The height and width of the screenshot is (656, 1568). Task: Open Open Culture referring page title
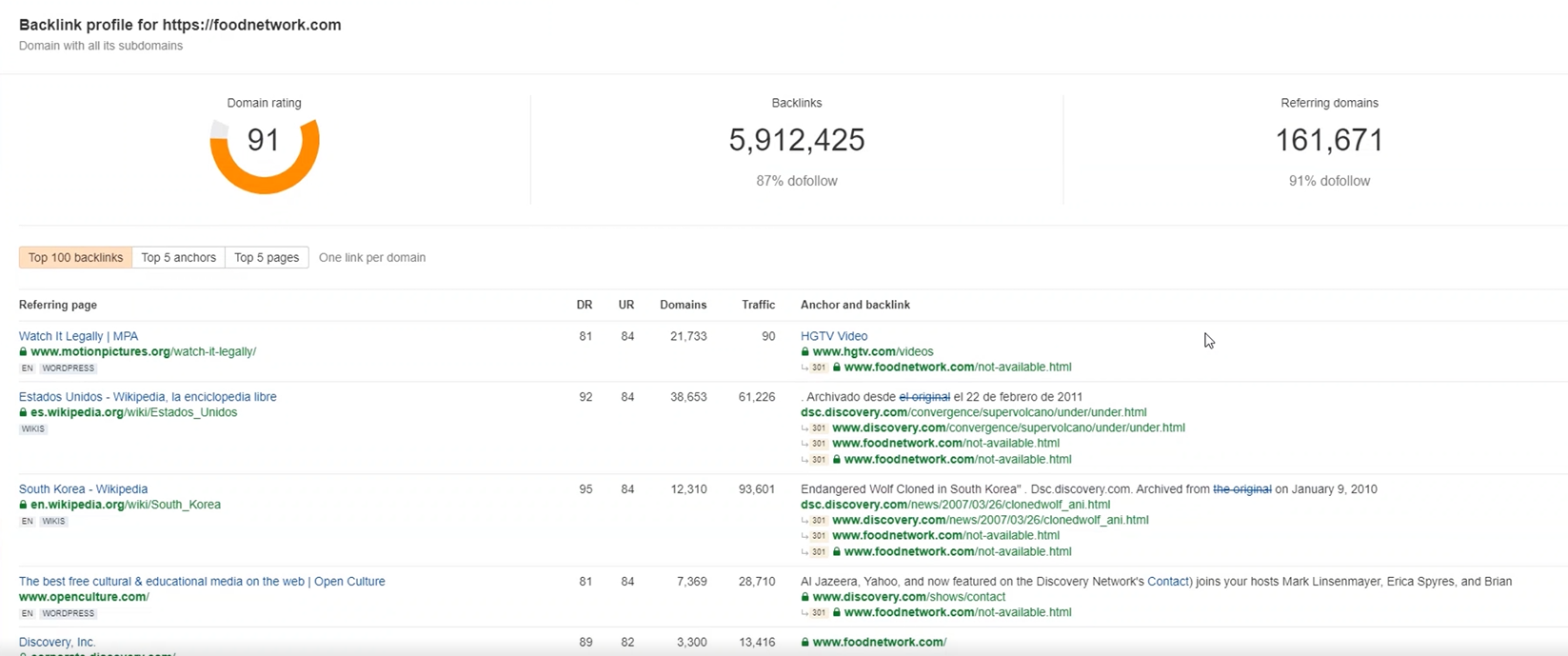(x=202, y=582)
